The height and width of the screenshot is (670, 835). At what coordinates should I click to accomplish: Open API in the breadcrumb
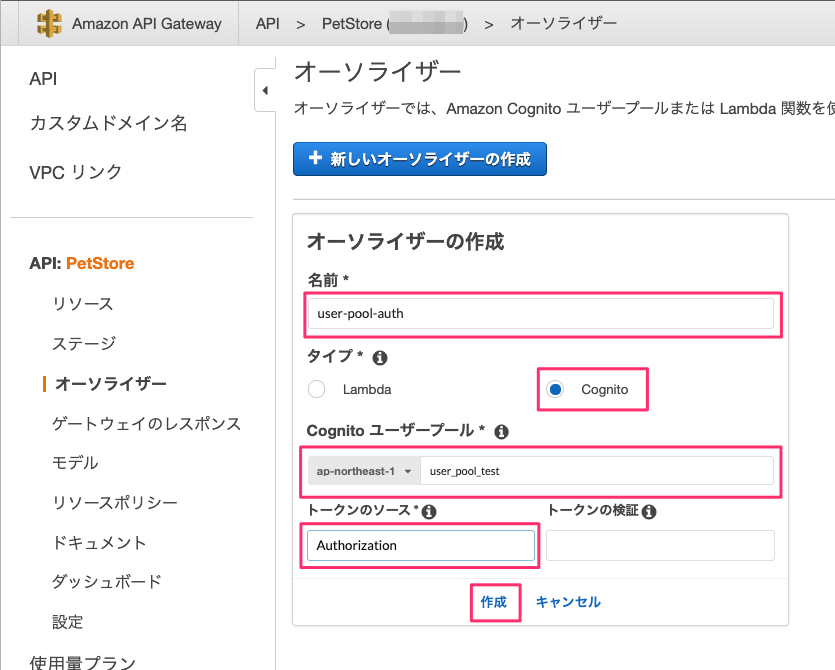(267, 23)
